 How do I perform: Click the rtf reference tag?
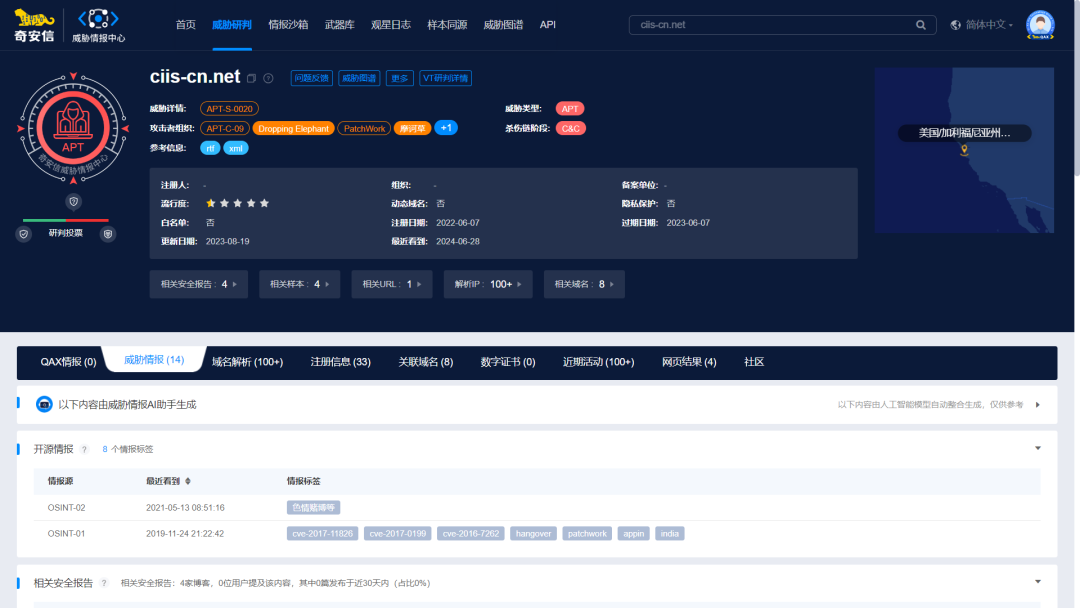click(x=210, y=148)
